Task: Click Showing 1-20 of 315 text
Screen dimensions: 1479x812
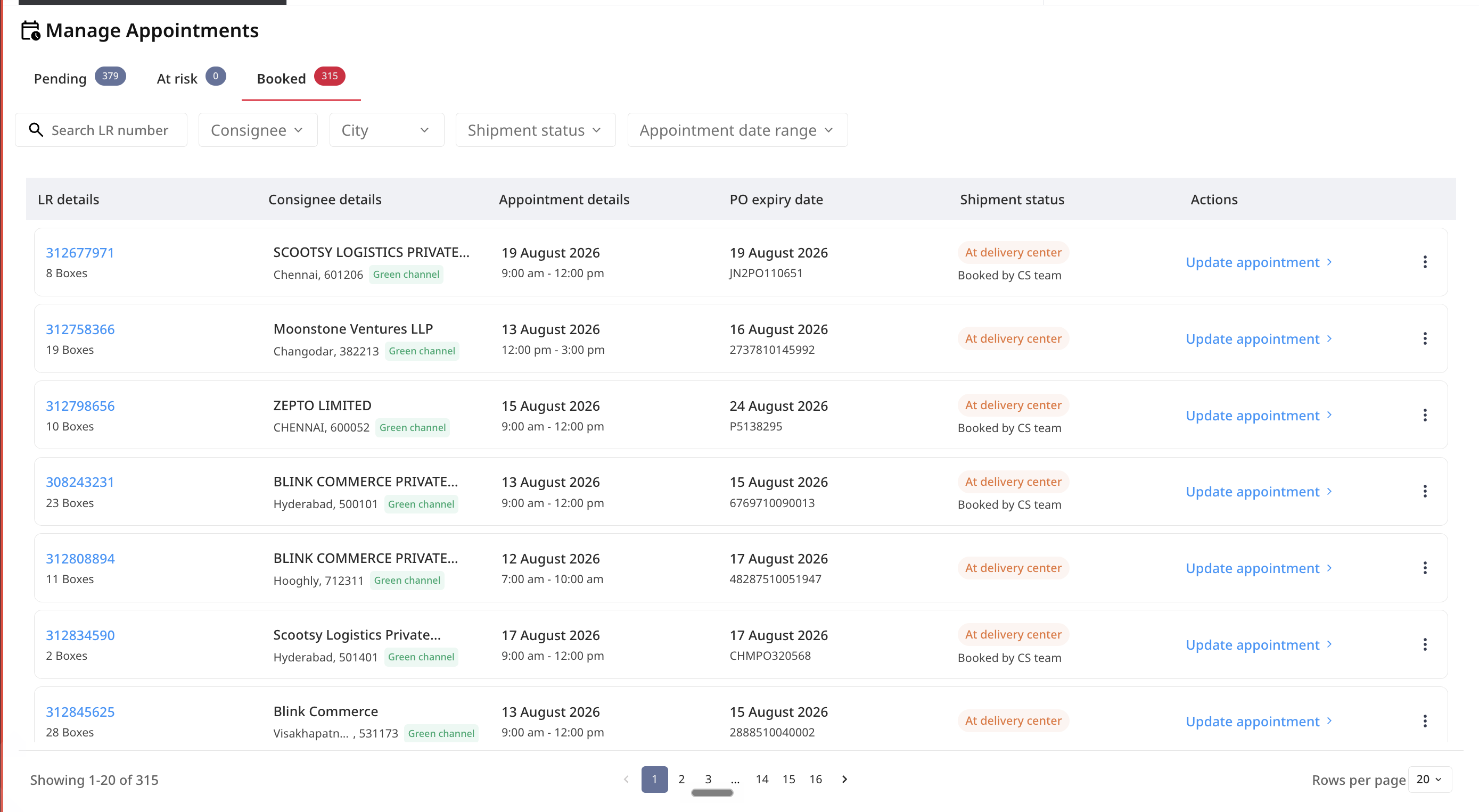Action: pos(94,780)
